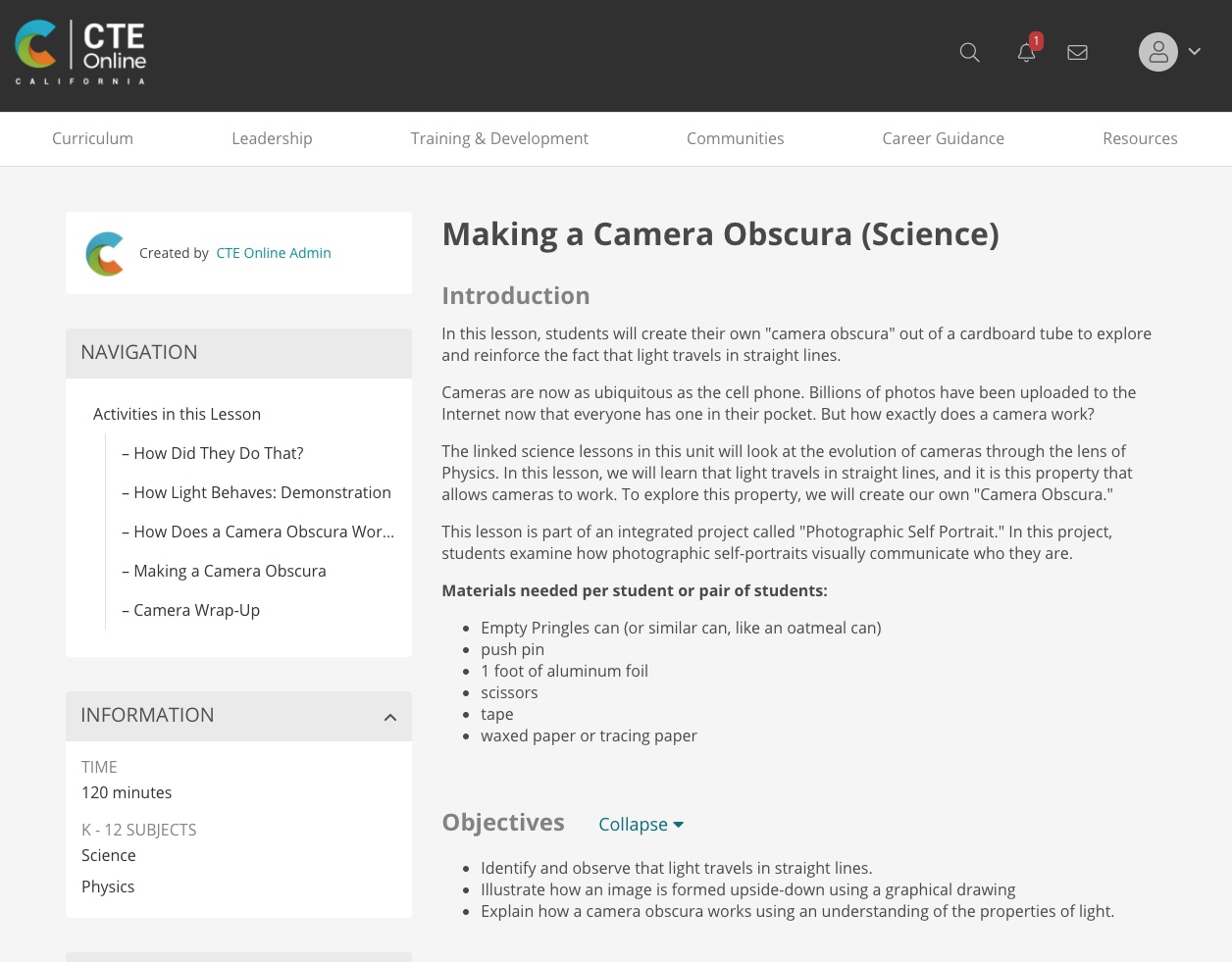Click the NAVIGATION panel header
Viewport: 1232px width, 962px height.
point(138,352)
